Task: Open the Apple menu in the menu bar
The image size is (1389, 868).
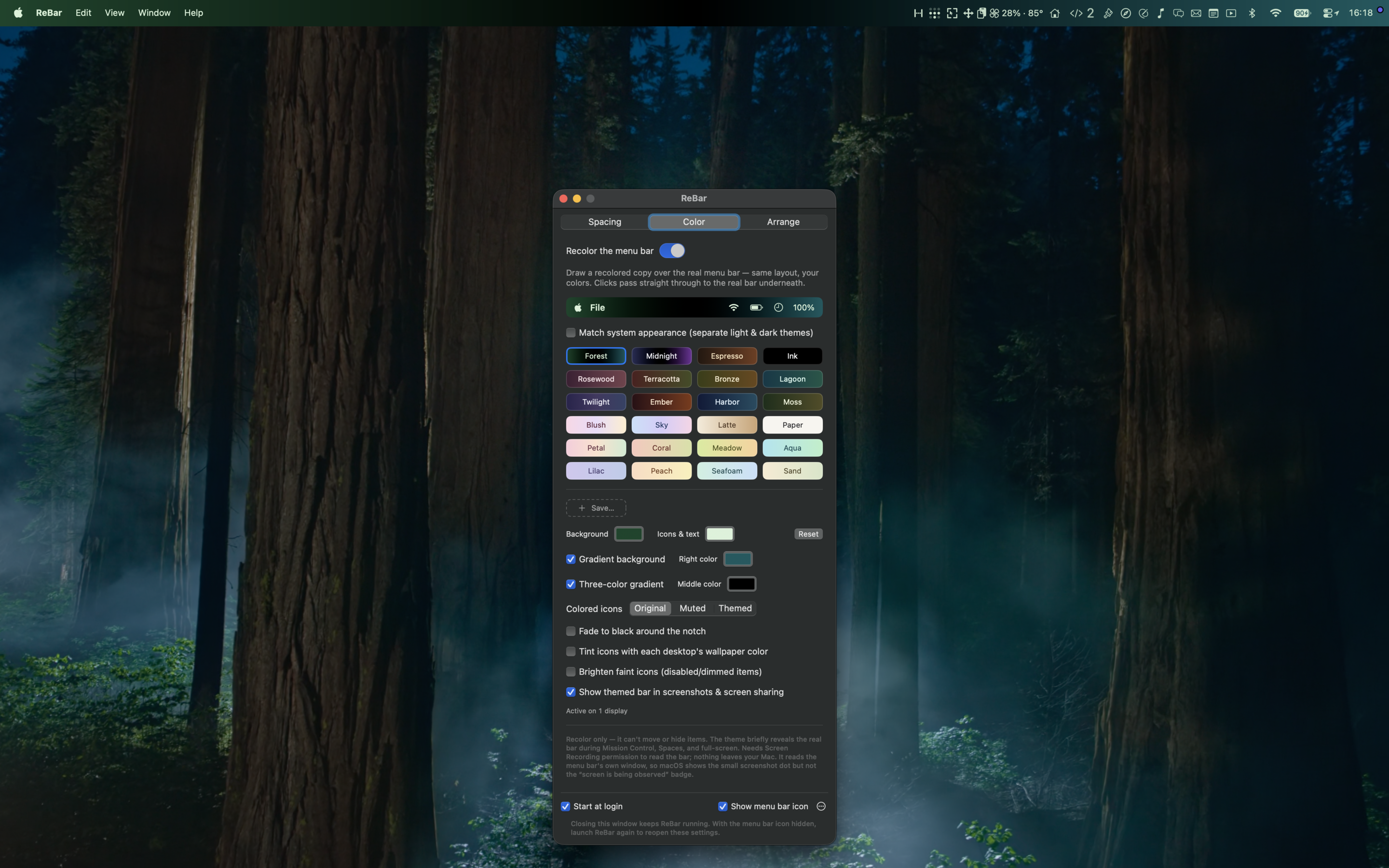Action: click(x=18, y=13)
